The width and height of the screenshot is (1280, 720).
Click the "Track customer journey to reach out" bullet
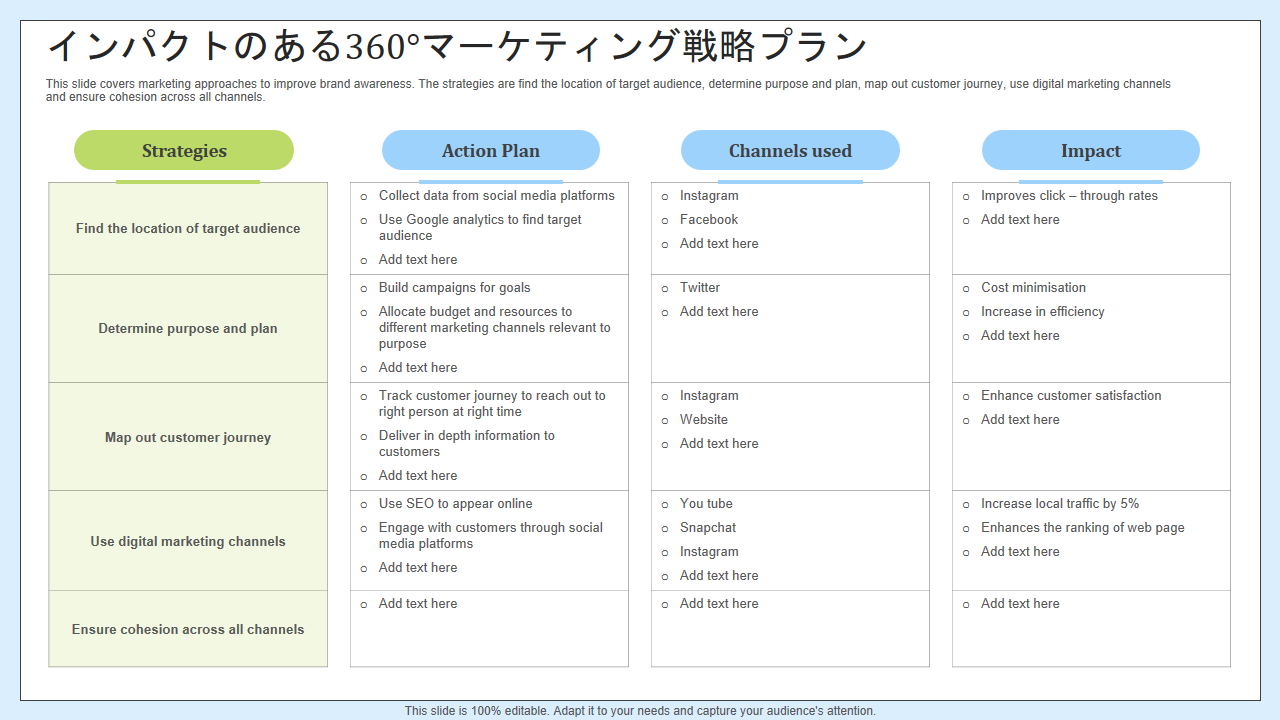492,404
